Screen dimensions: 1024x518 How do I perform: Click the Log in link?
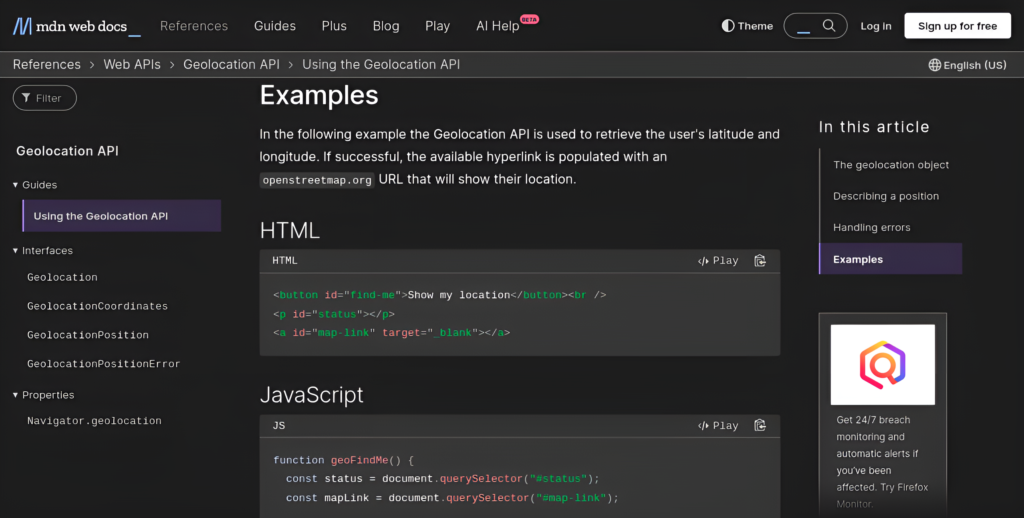(x=875, y=26)
